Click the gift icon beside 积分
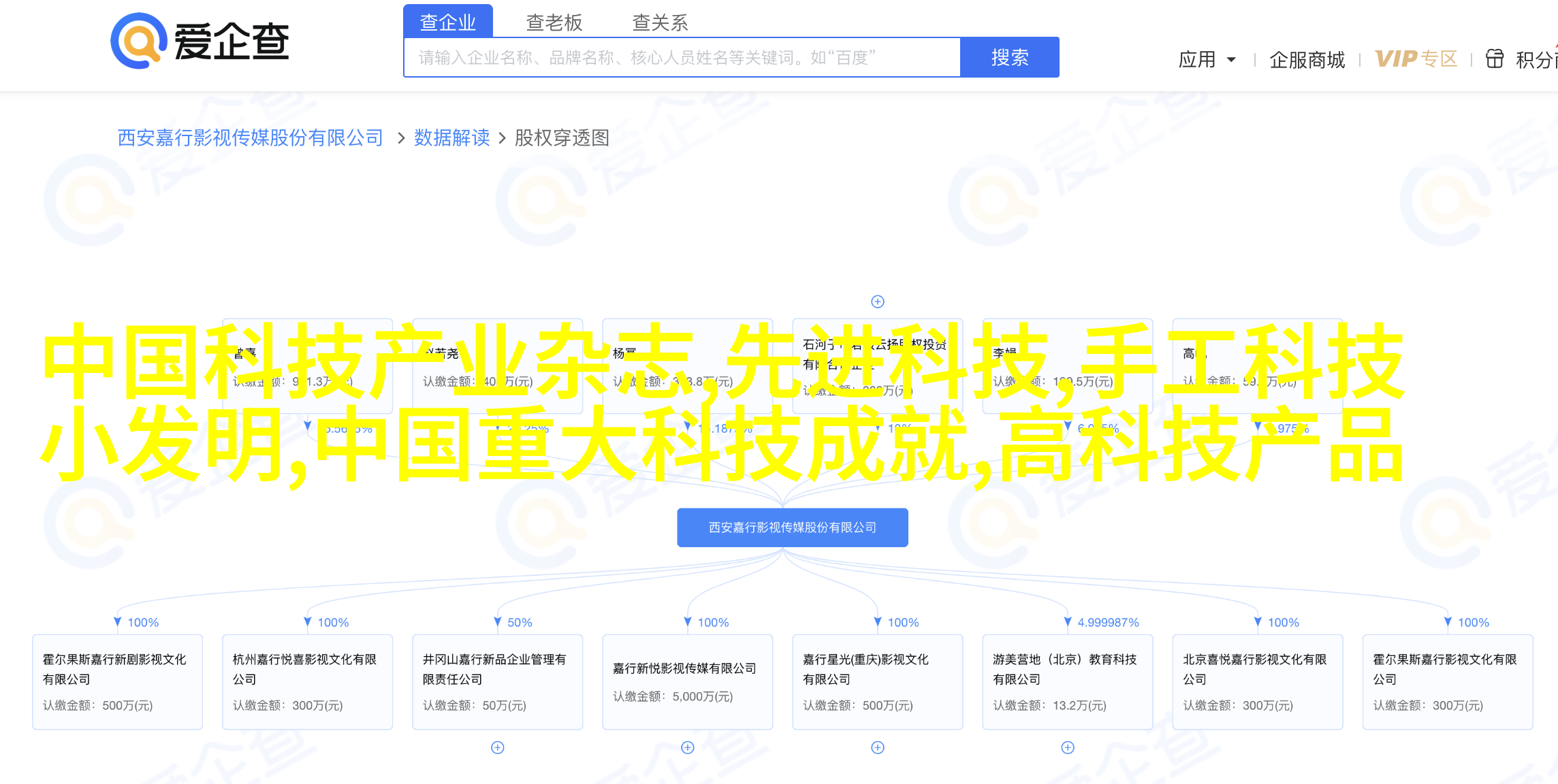Viewport: 1558px width, 784px height. [1494, 59]
